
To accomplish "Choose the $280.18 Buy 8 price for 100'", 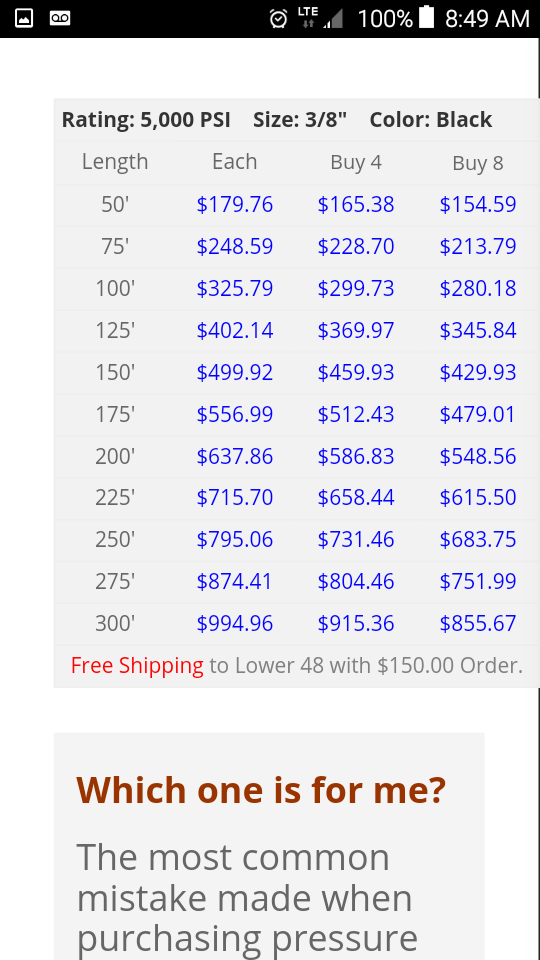I will point(478,288).
